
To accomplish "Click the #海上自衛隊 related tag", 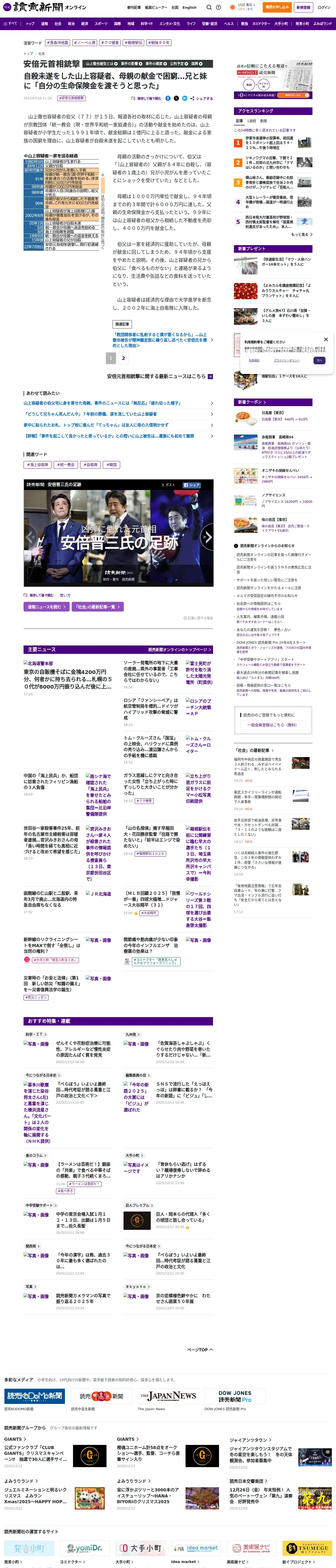I will (x=38, y=464).
